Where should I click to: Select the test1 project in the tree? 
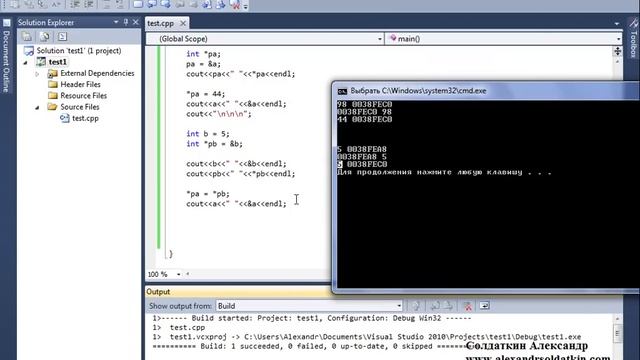tap(58, 62)
